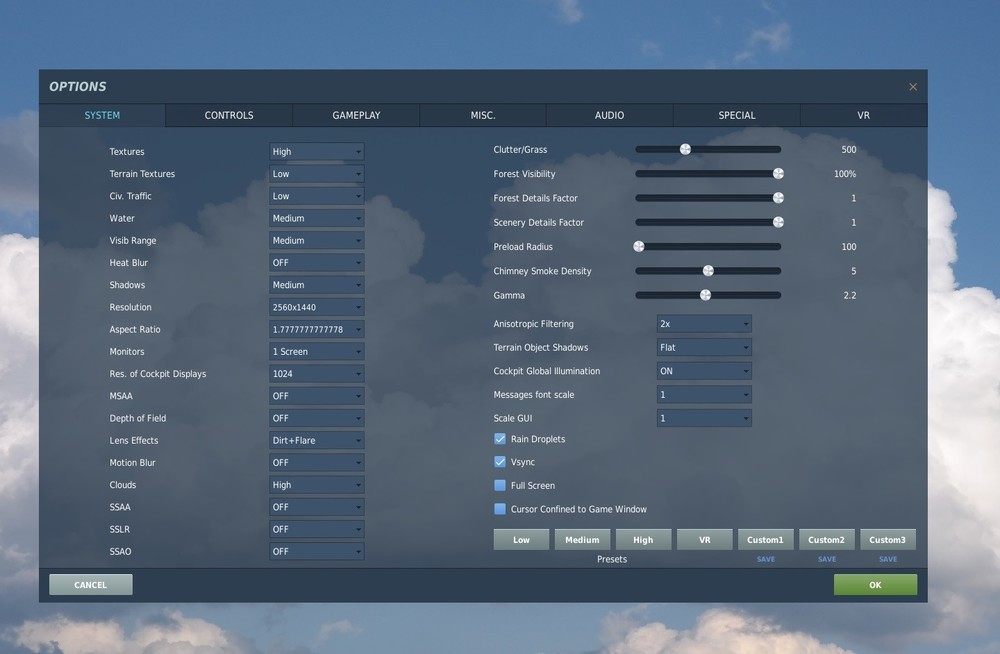Image resolution: width=1000 pixels, height=654 pixels.
Task: Apply the Medium preset
Action: click(582, 540)
